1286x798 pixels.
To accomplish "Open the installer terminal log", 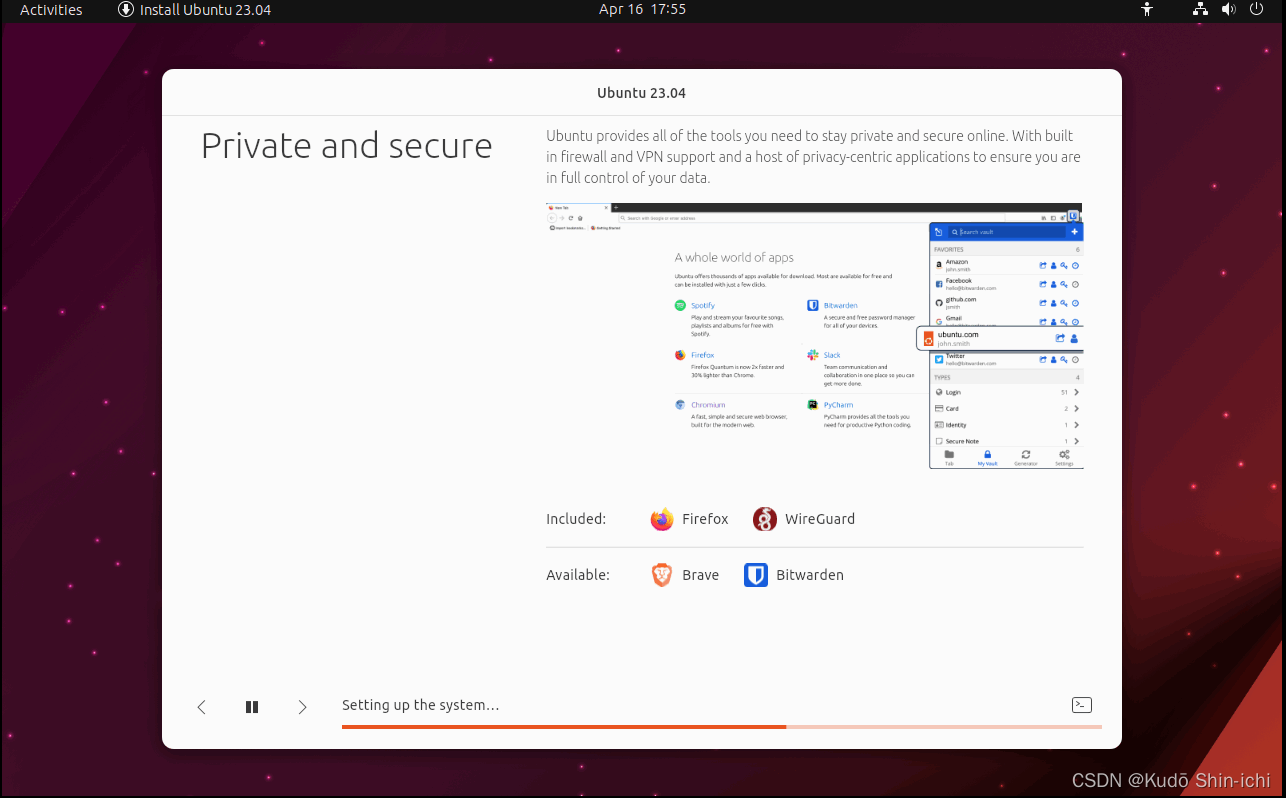I will point(1081,705).
